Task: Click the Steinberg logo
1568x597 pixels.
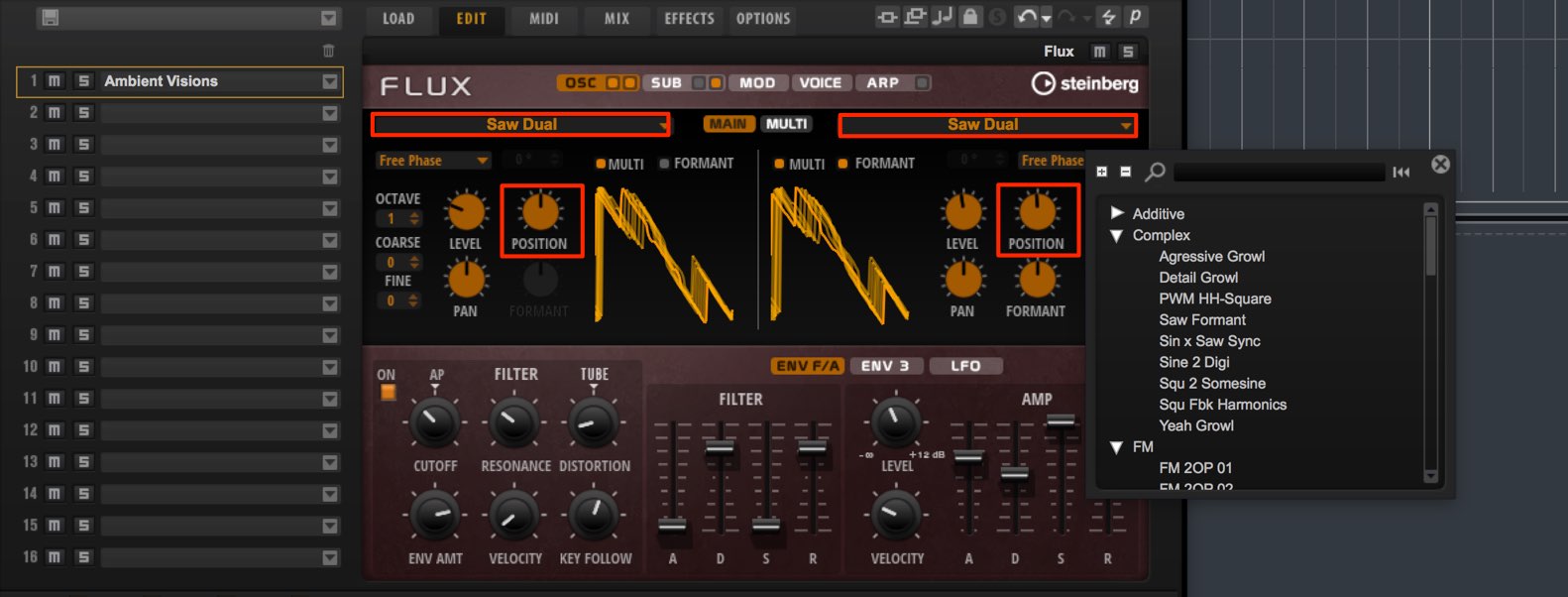Action: coord(1085,83)
